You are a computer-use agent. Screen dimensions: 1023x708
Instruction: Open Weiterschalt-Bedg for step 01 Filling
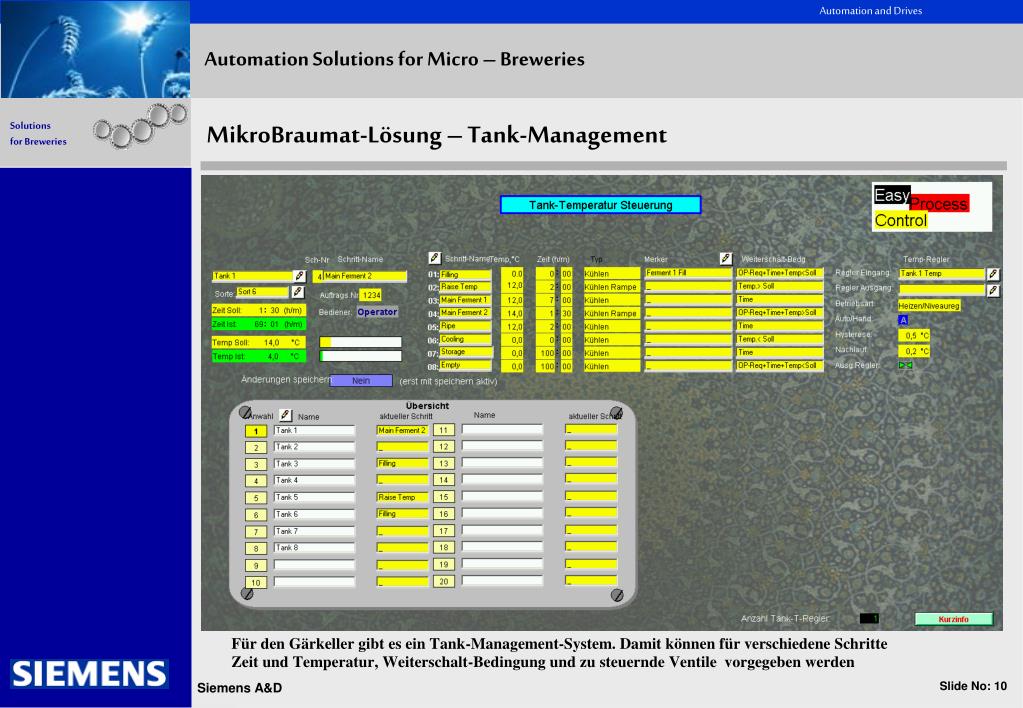point(780,273)
